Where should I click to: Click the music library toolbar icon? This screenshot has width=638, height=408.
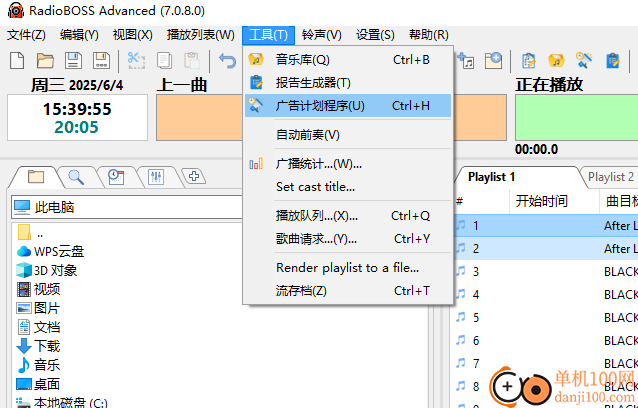click(x=556, y=61)
